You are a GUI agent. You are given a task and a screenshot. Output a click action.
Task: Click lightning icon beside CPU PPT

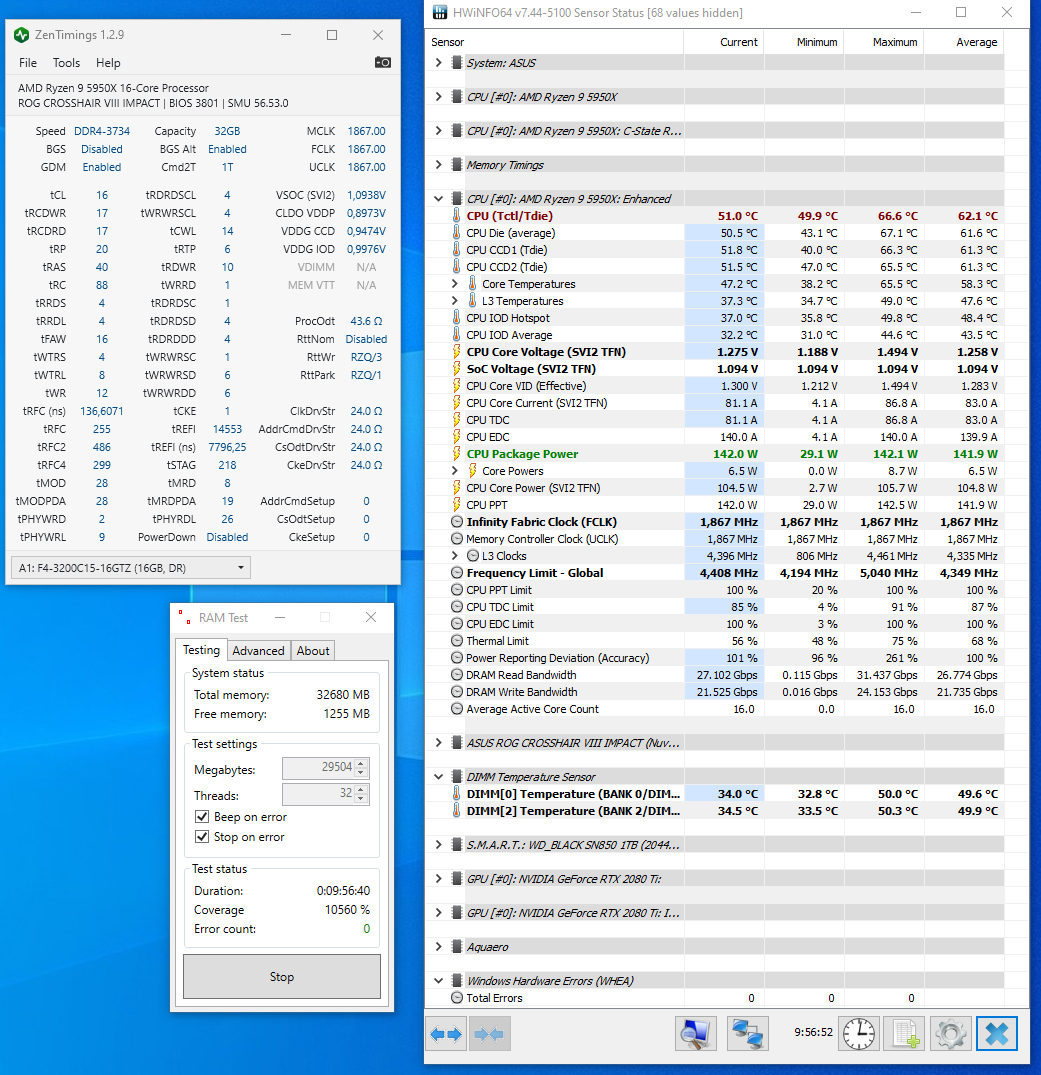[457, 505]
